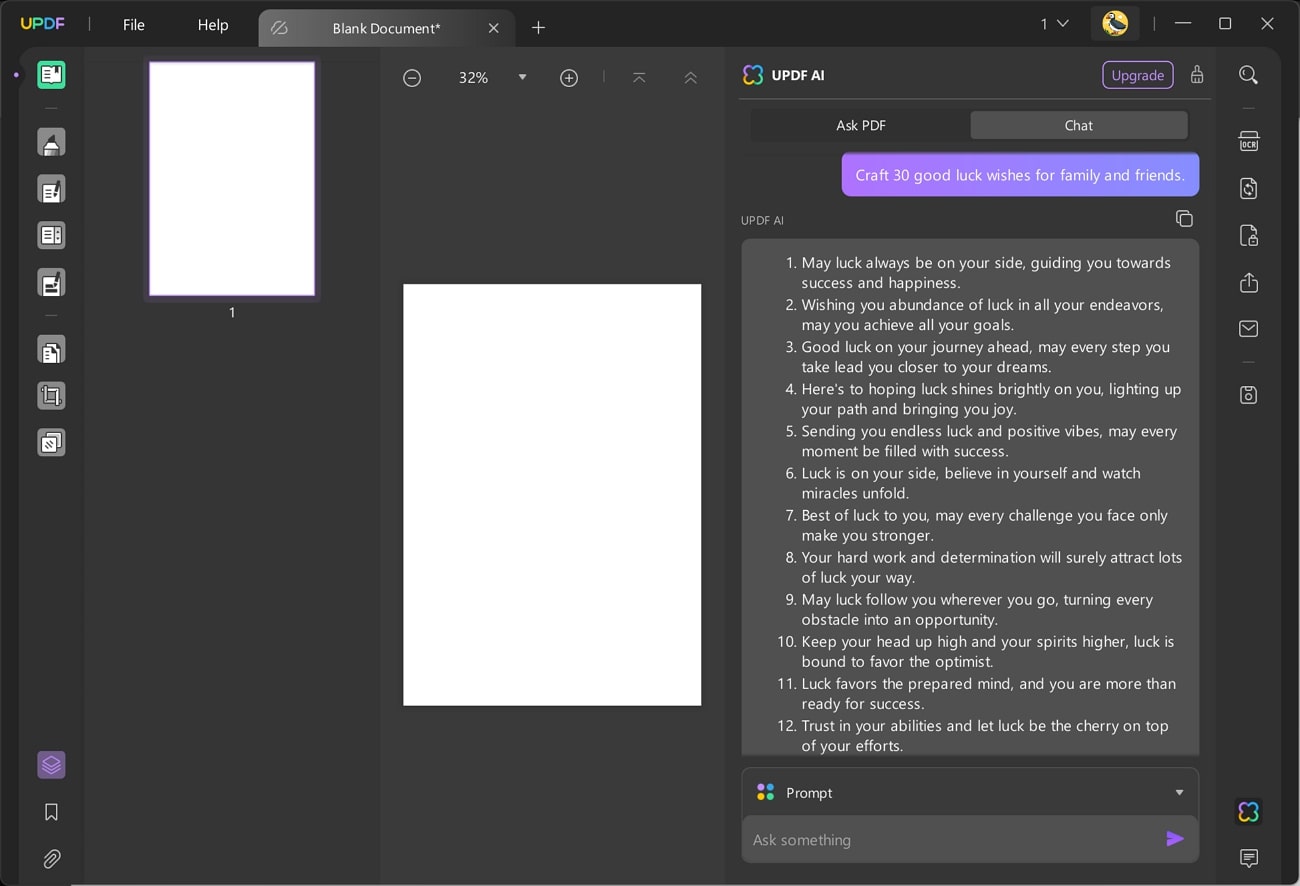This screenshot has height=886, width=1300.
Task: Switch to the Ask PDF tab
Action: [861, 125]
